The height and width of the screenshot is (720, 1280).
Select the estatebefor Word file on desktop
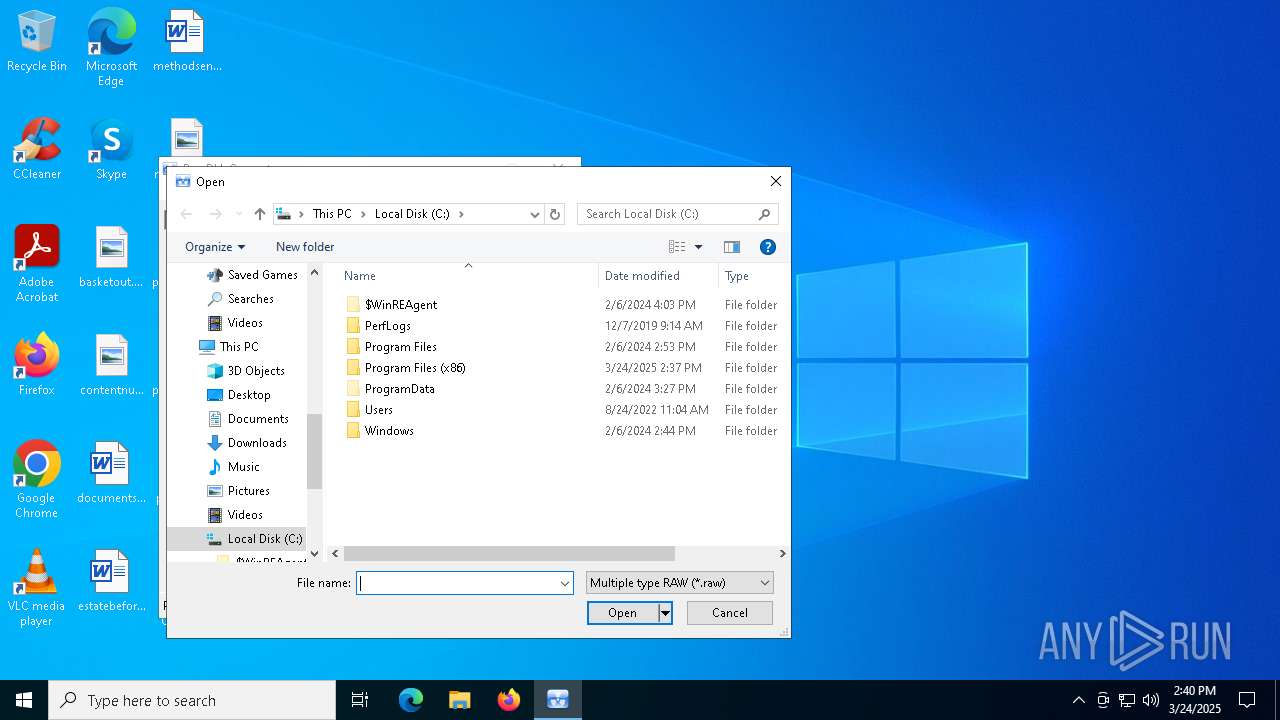pyautogui.click(x=111, y=582)
